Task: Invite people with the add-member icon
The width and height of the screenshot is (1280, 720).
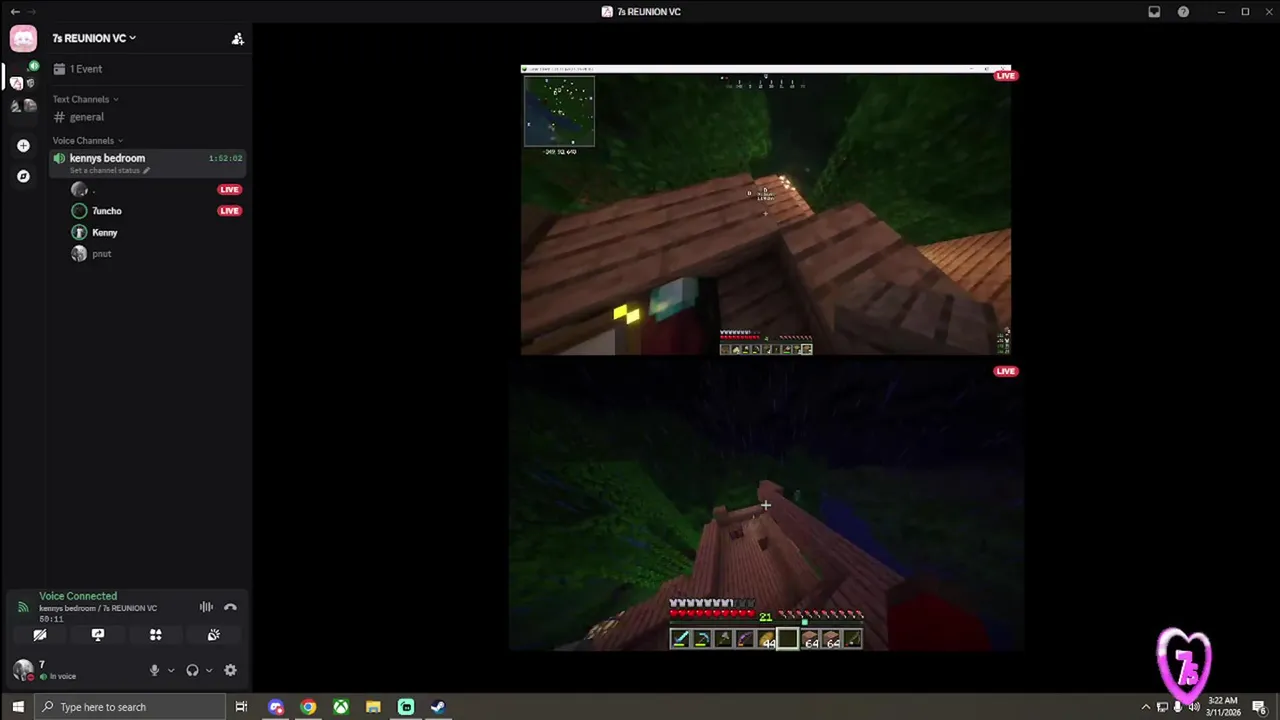Action: [x=237, y=39]
